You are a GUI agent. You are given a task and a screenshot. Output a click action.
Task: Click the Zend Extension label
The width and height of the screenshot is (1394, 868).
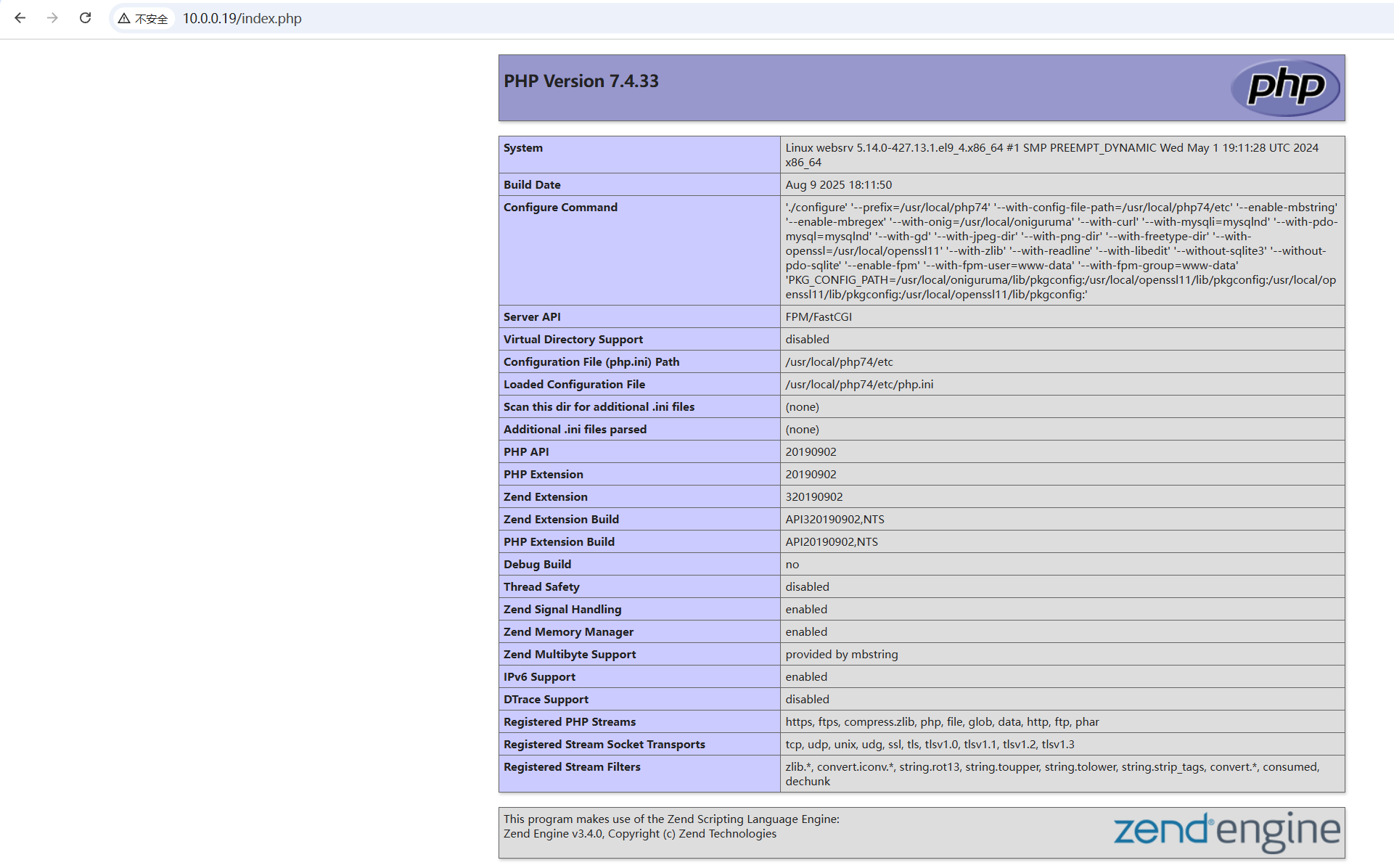[x=545, y=497]
